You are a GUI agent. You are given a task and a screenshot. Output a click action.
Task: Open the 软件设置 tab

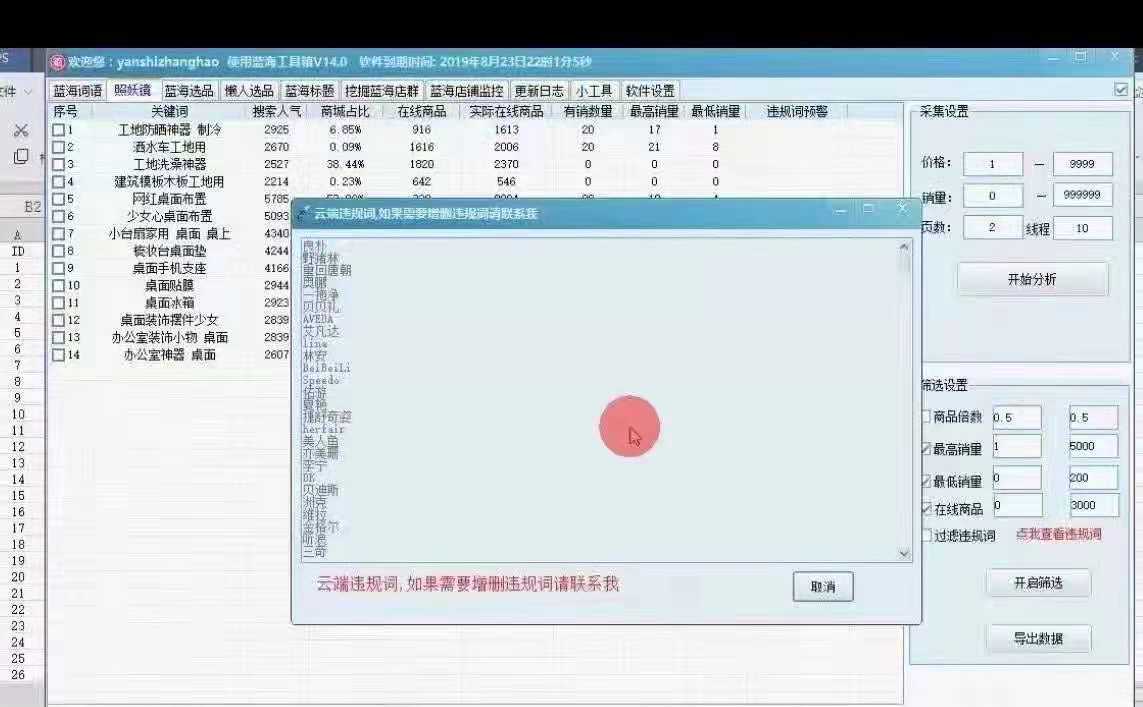pyautogui.click(x=650, y=91)
